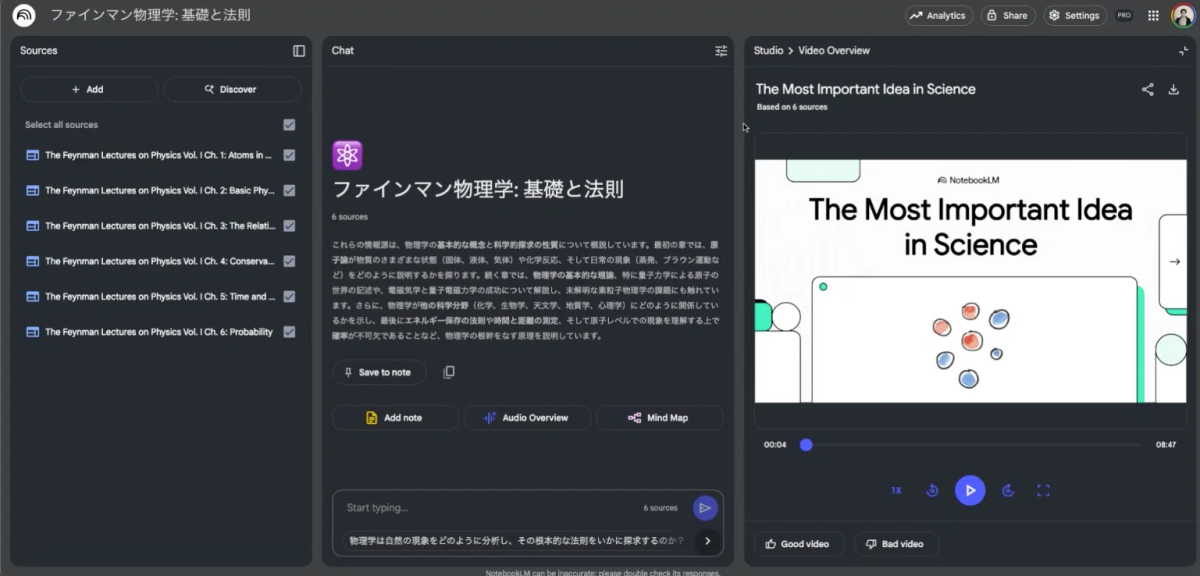Share the video overview
This screenshot has height=576, width=1200.
pos(1147,89)
